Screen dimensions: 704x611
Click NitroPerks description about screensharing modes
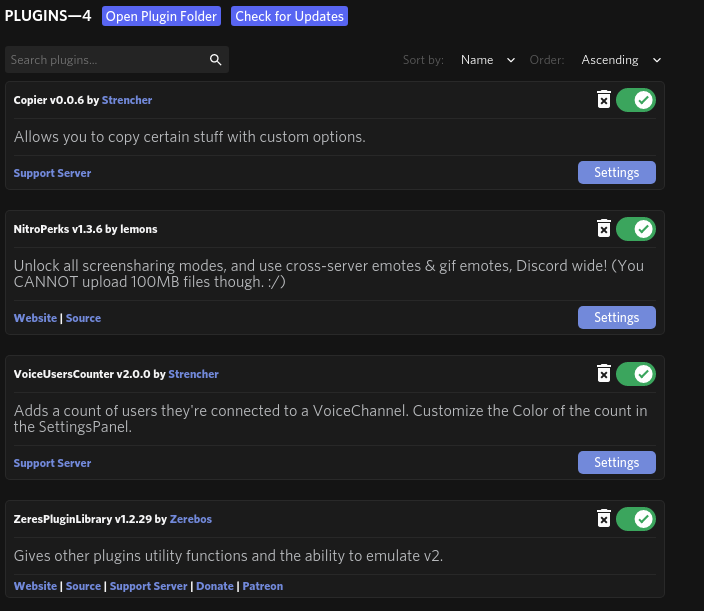pyautogui.click(x=329, y=274)
